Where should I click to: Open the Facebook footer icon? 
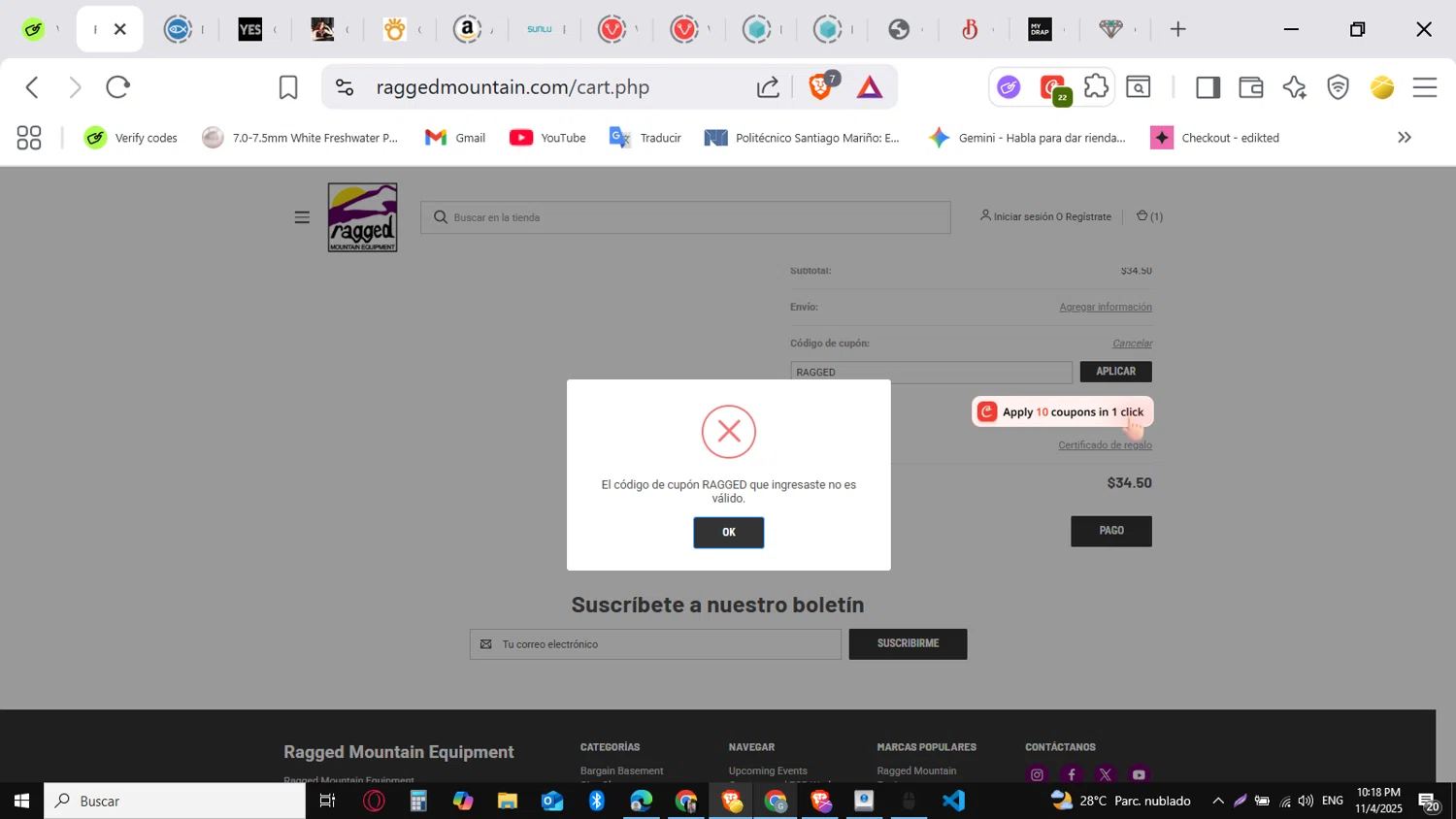point(1071,774)
